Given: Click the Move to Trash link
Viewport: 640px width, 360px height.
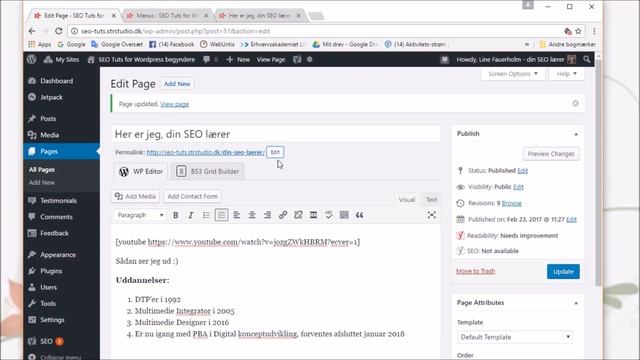Looking at the screenshot, I should click(x=476, y=271).
